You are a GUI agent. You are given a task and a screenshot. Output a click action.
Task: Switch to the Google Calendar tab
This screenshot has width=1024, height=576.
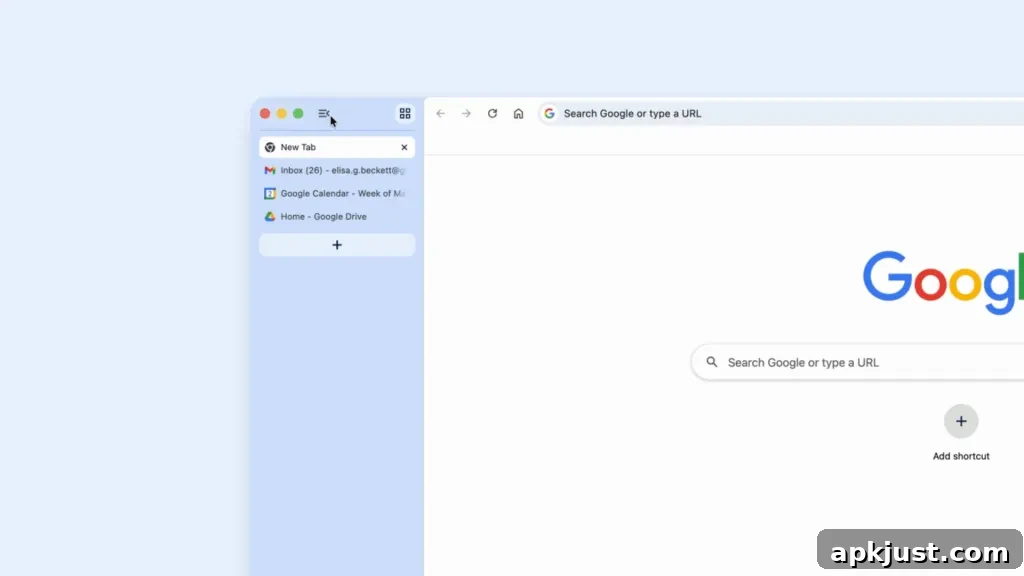[x=337, y=193]
